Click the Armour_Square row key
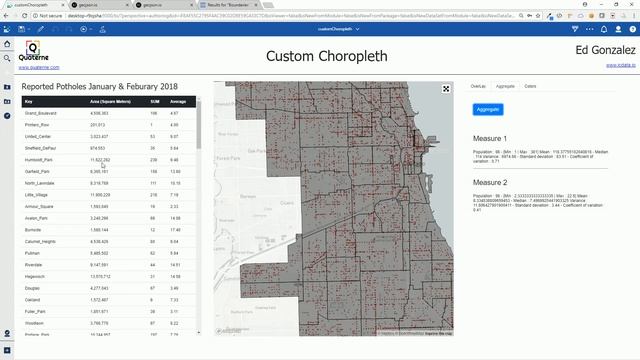 pos(39,207)
